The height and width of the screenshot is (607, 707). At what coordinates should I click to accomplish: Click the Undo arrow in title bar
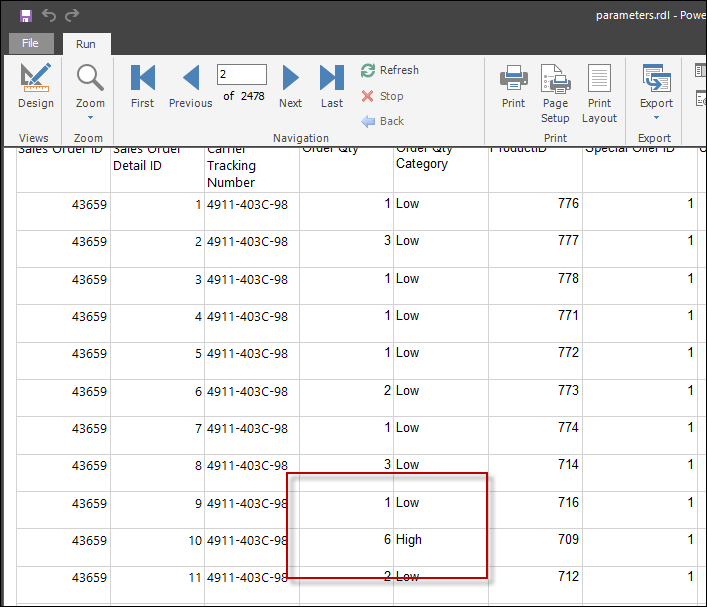click(49, 15)
